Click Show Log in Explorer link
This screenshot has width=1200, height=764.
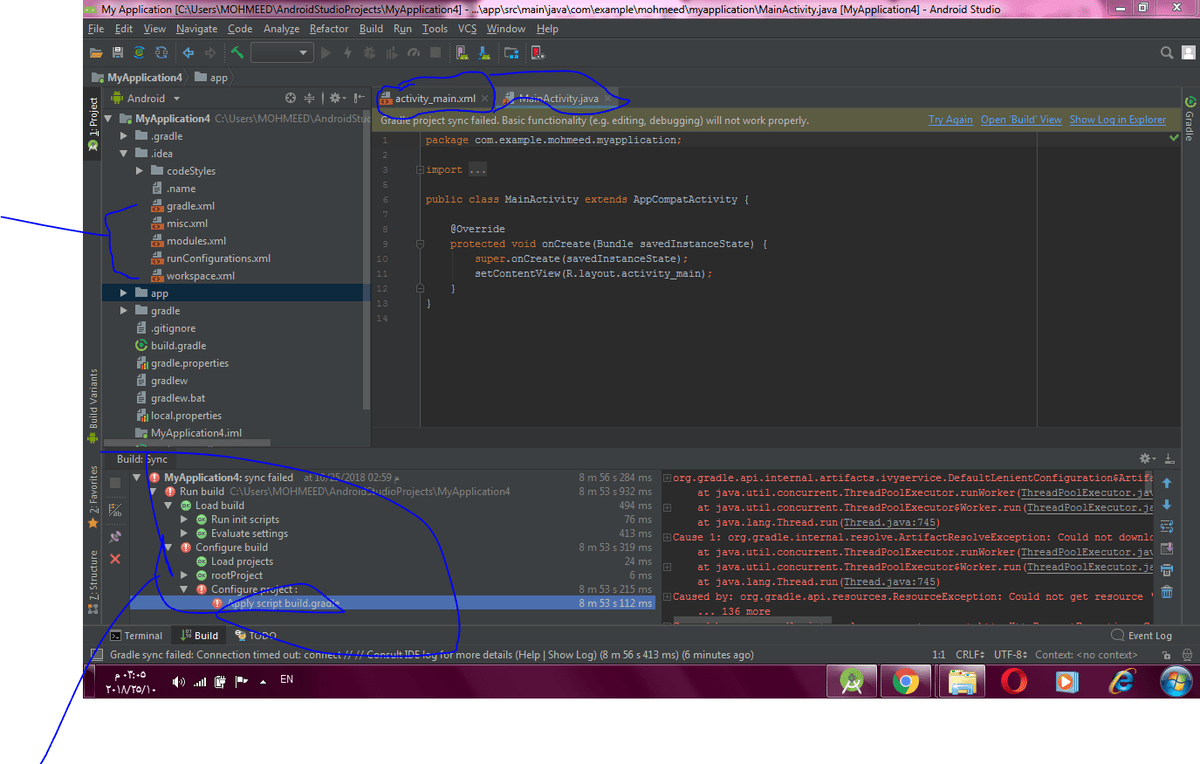pyautogui.click(x=1117, y=120)
